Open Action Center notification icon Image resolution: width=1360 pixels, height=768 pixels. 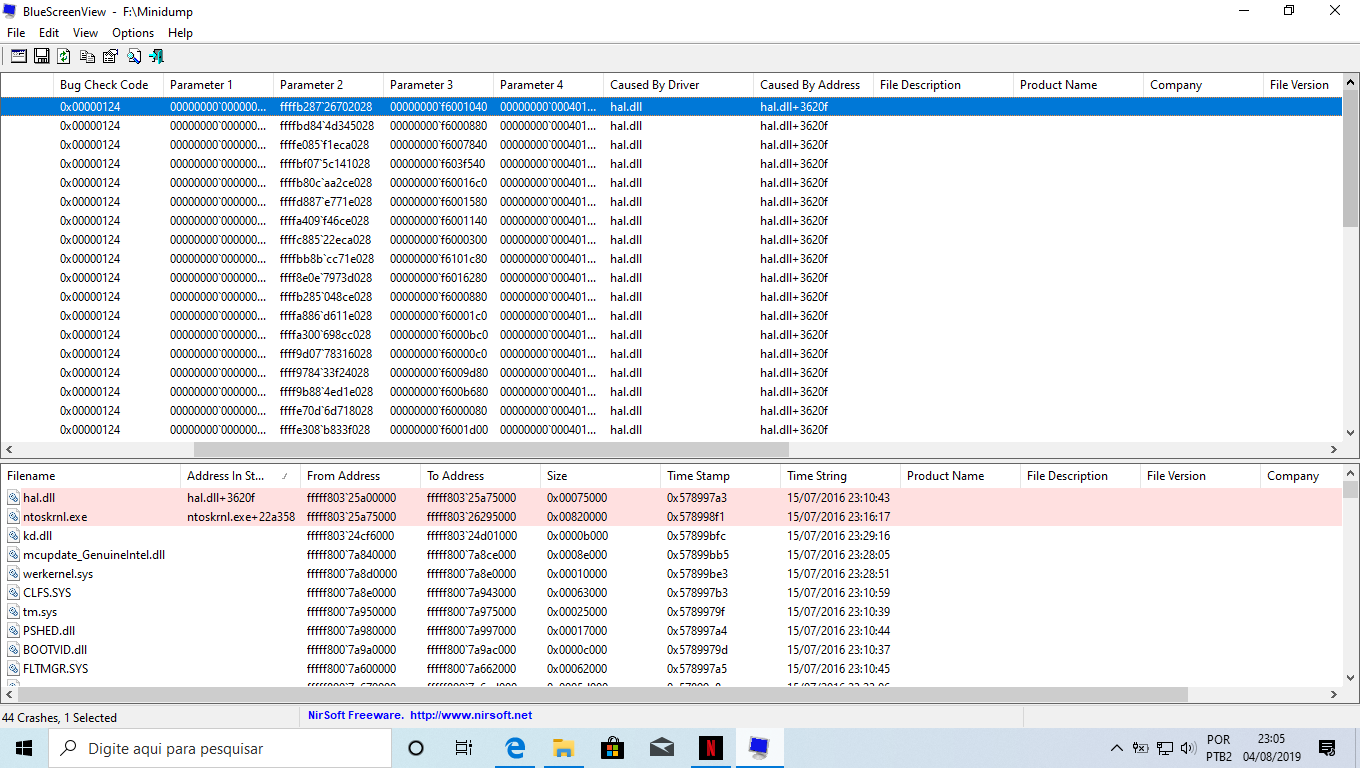pos(1327,748)
